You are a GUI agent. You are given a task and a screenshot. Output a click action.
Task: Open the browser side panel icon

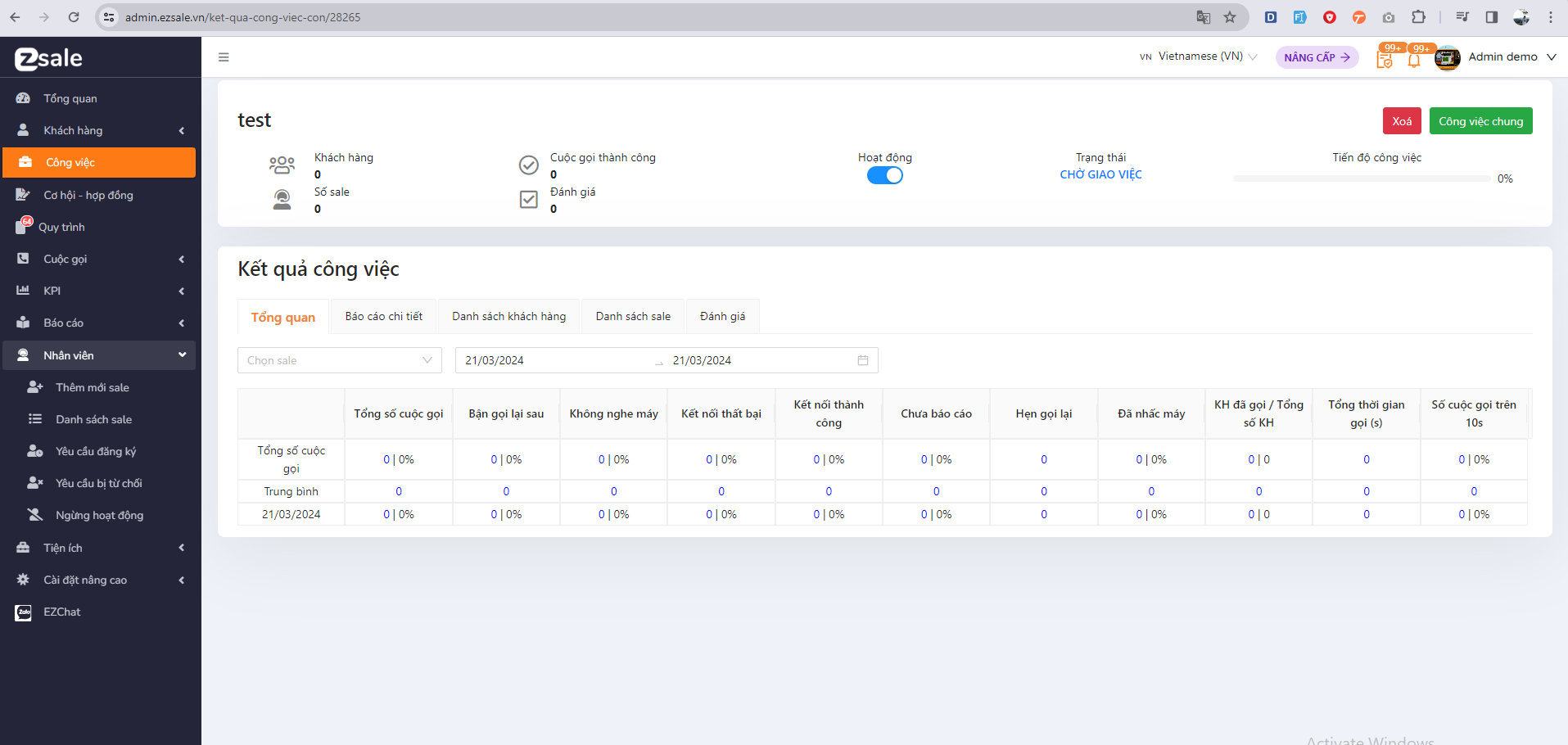pos(1492,17)
